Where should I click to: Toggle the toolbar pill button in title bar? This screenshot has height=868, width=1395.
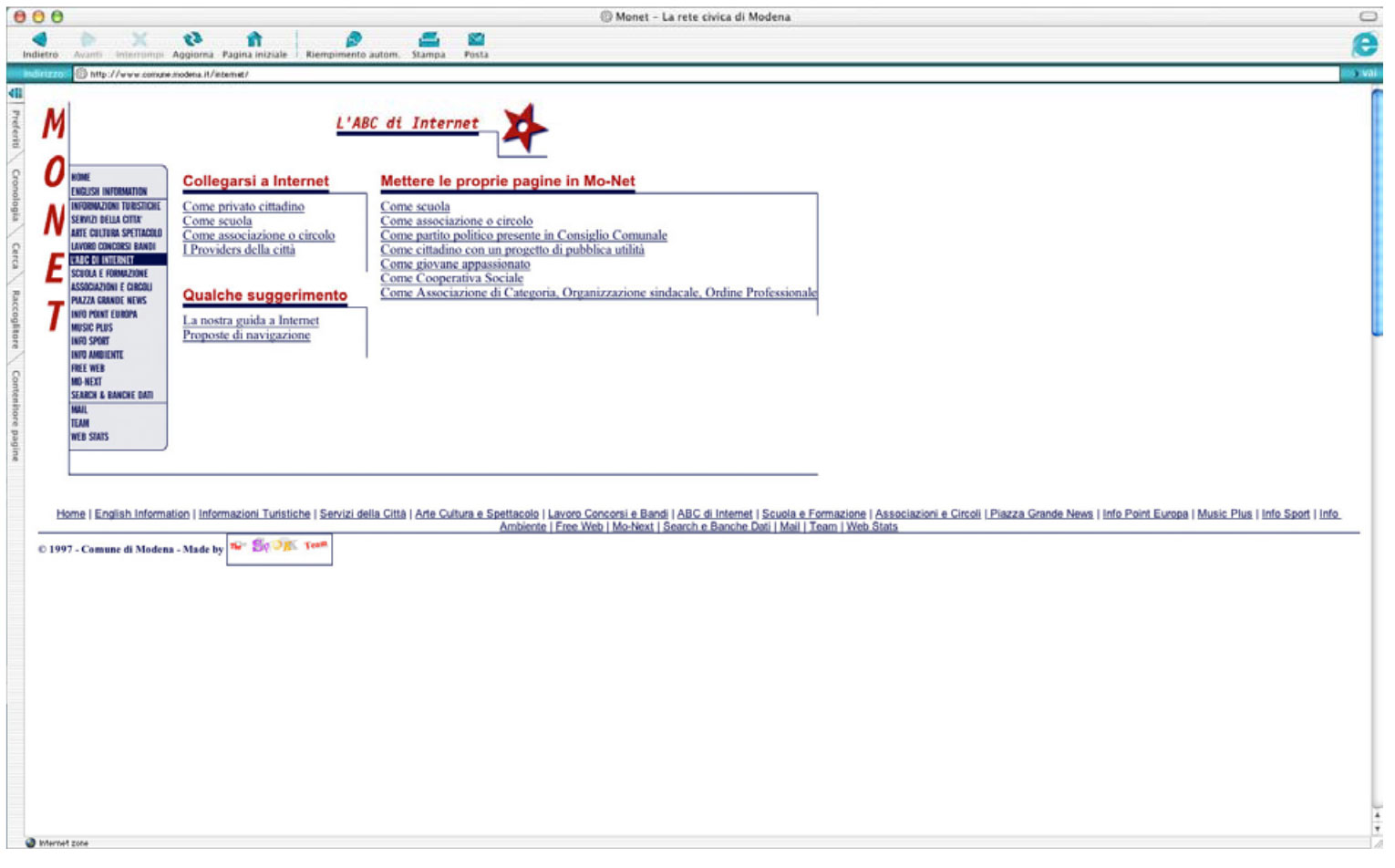(x=1368, y=16)
